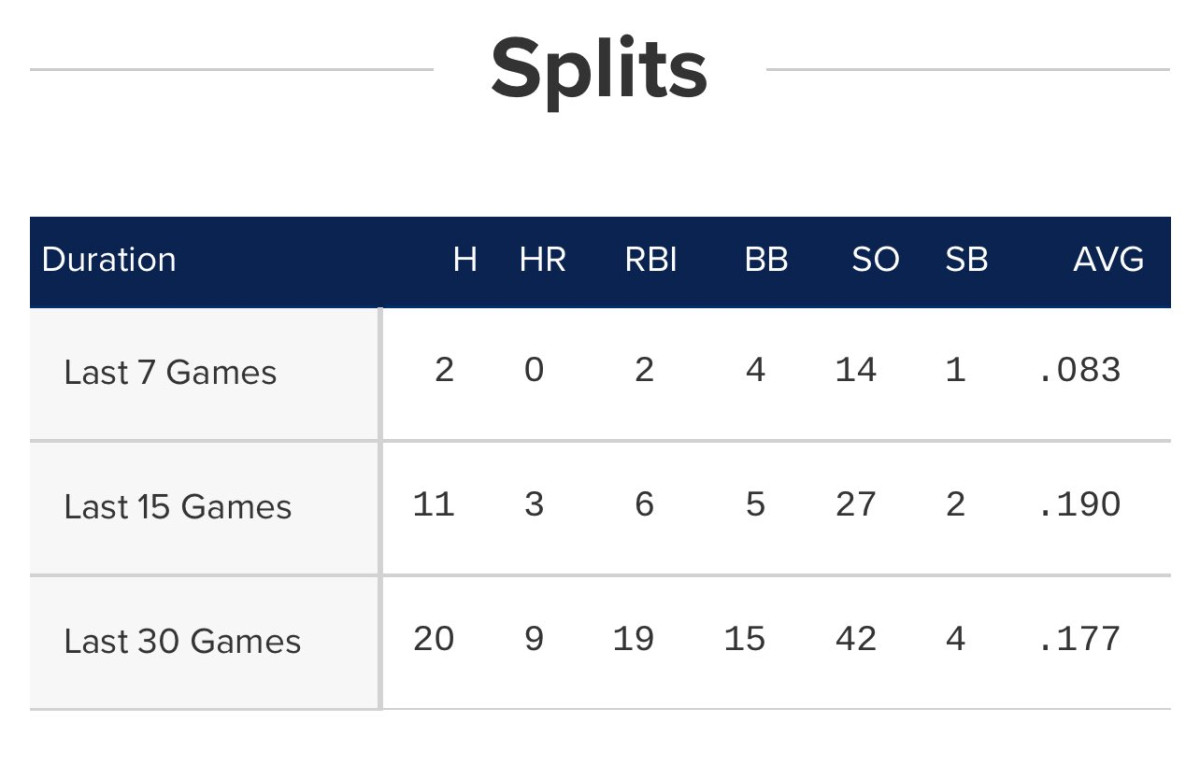This screenshot has height=779, width=1200.
Task: Click the BB column header
Action: 767,260
